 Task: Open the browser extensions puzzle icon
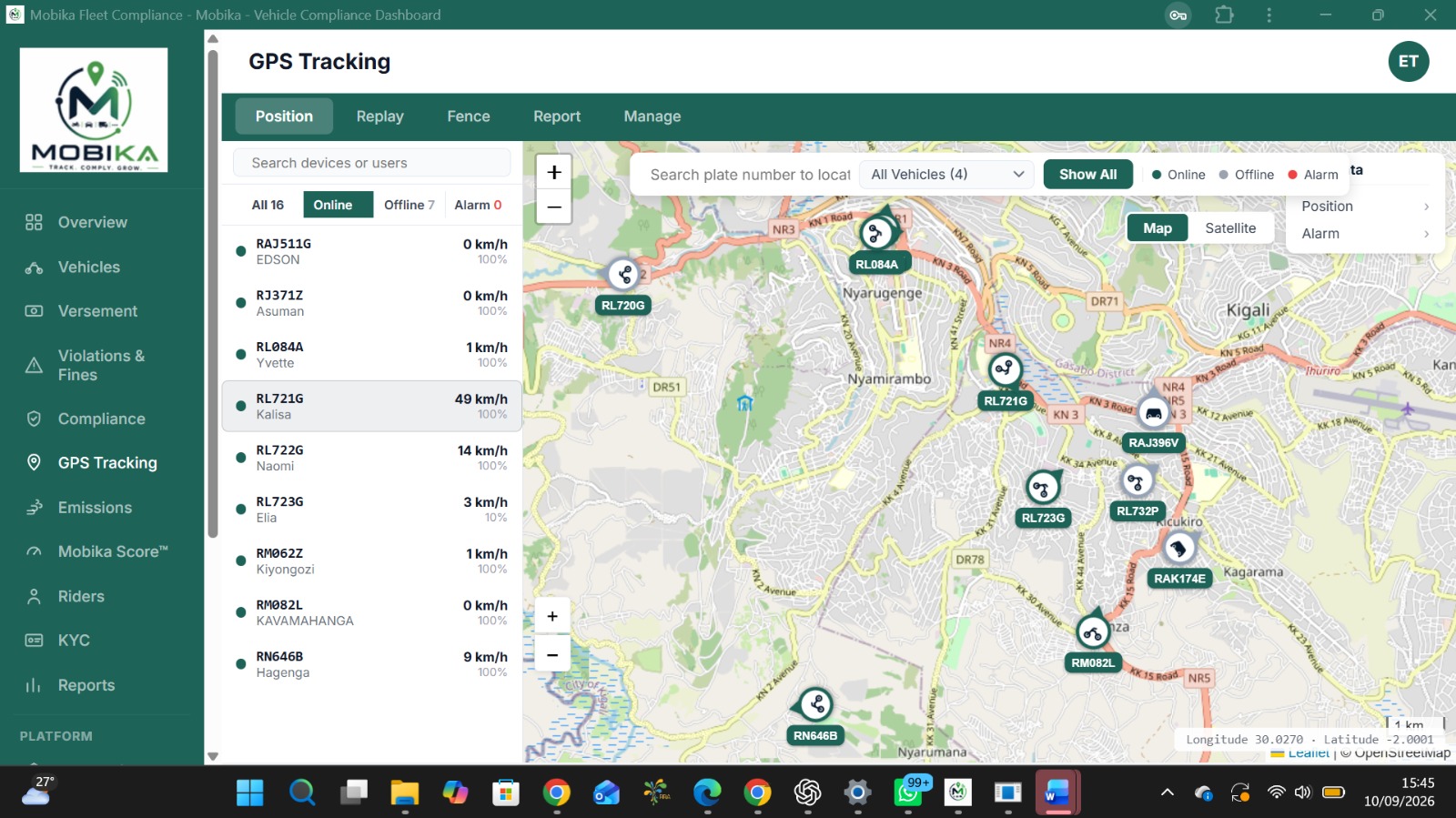click(1224, 15)
